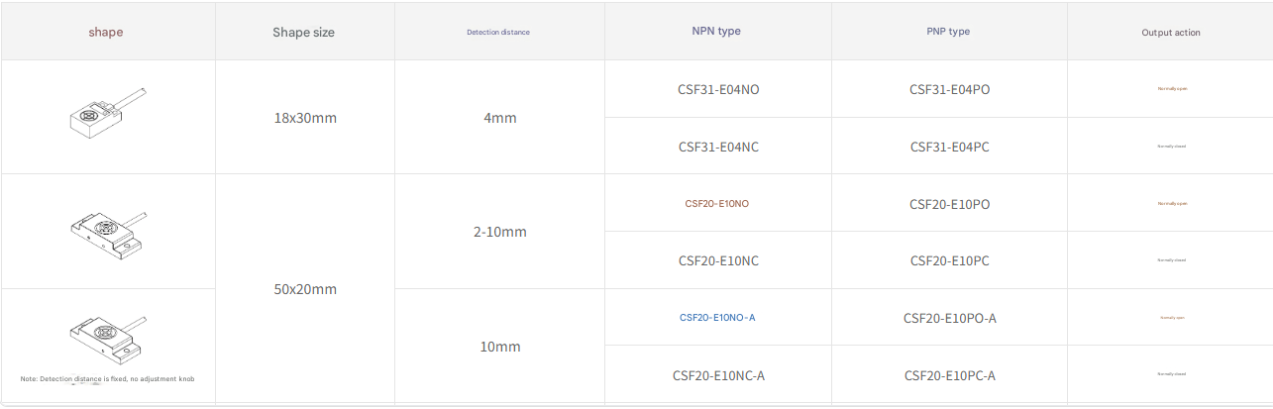Choose the CSF31-E04PO PNP model
1273x409 pixels.
pyautogui.click(x=949, y=89)
